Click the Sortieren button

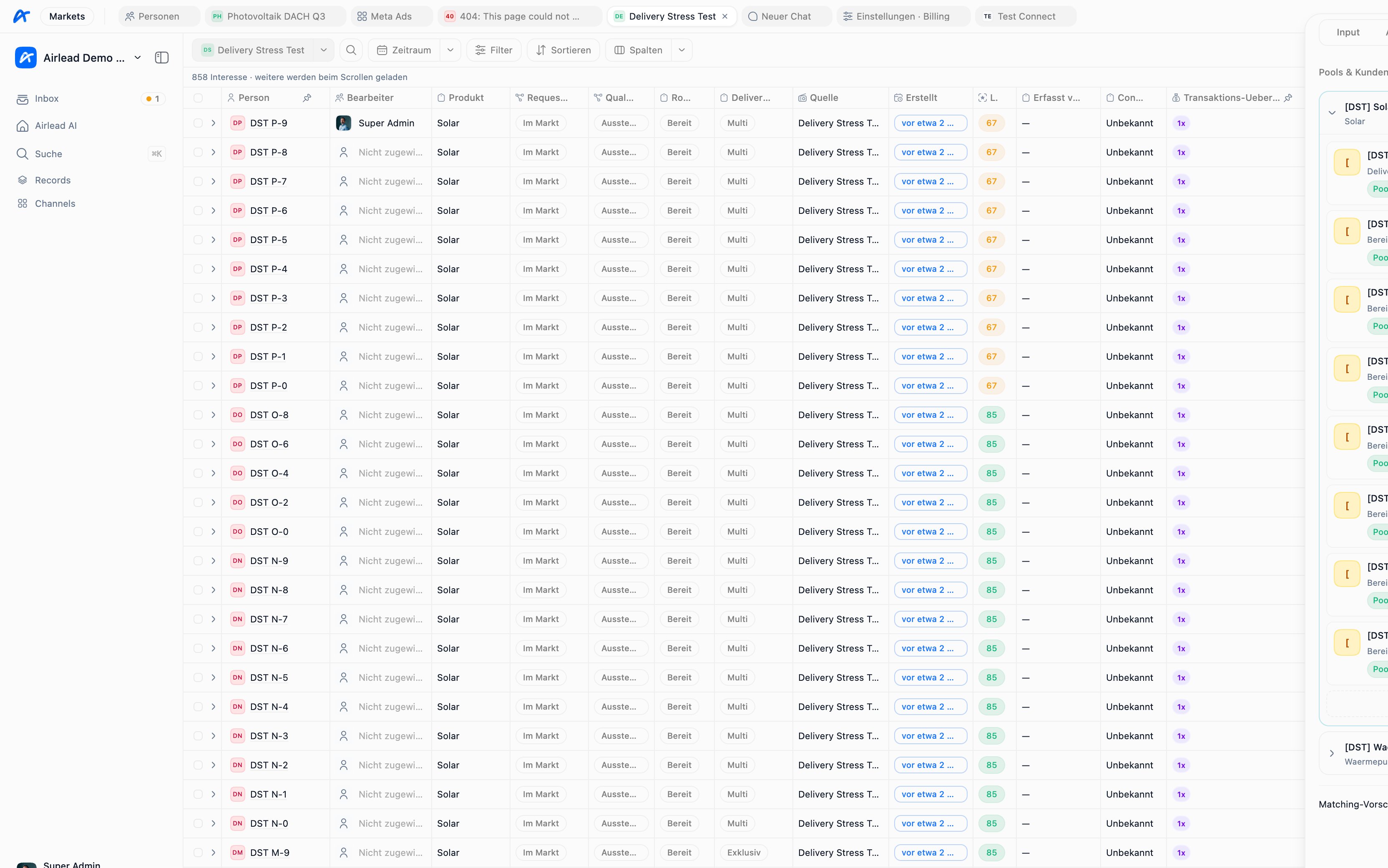[563, 50]
